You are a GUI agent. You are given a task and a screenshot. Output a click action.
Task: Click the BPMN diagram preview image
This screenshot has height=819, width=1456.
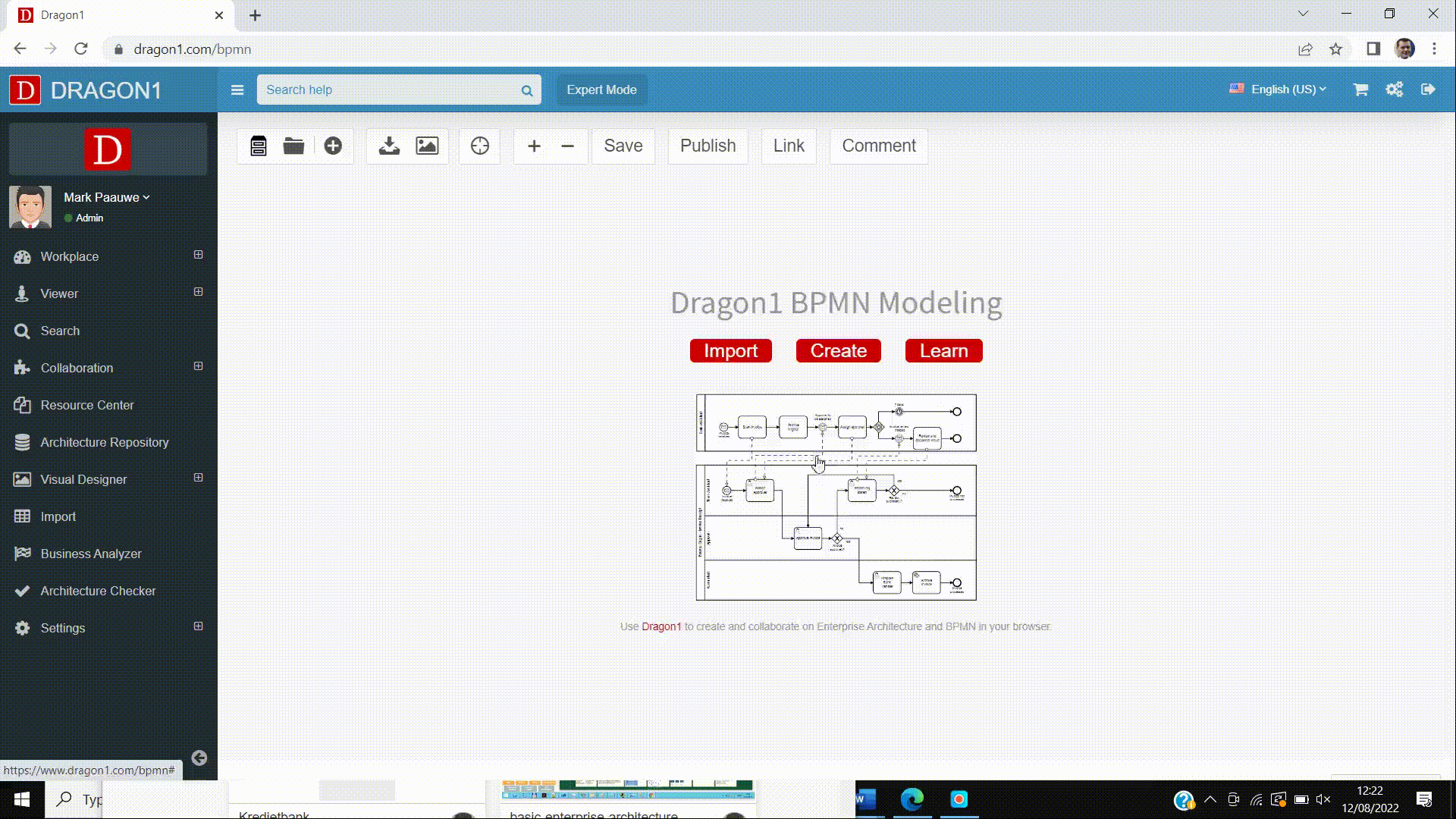coord(836,497)
